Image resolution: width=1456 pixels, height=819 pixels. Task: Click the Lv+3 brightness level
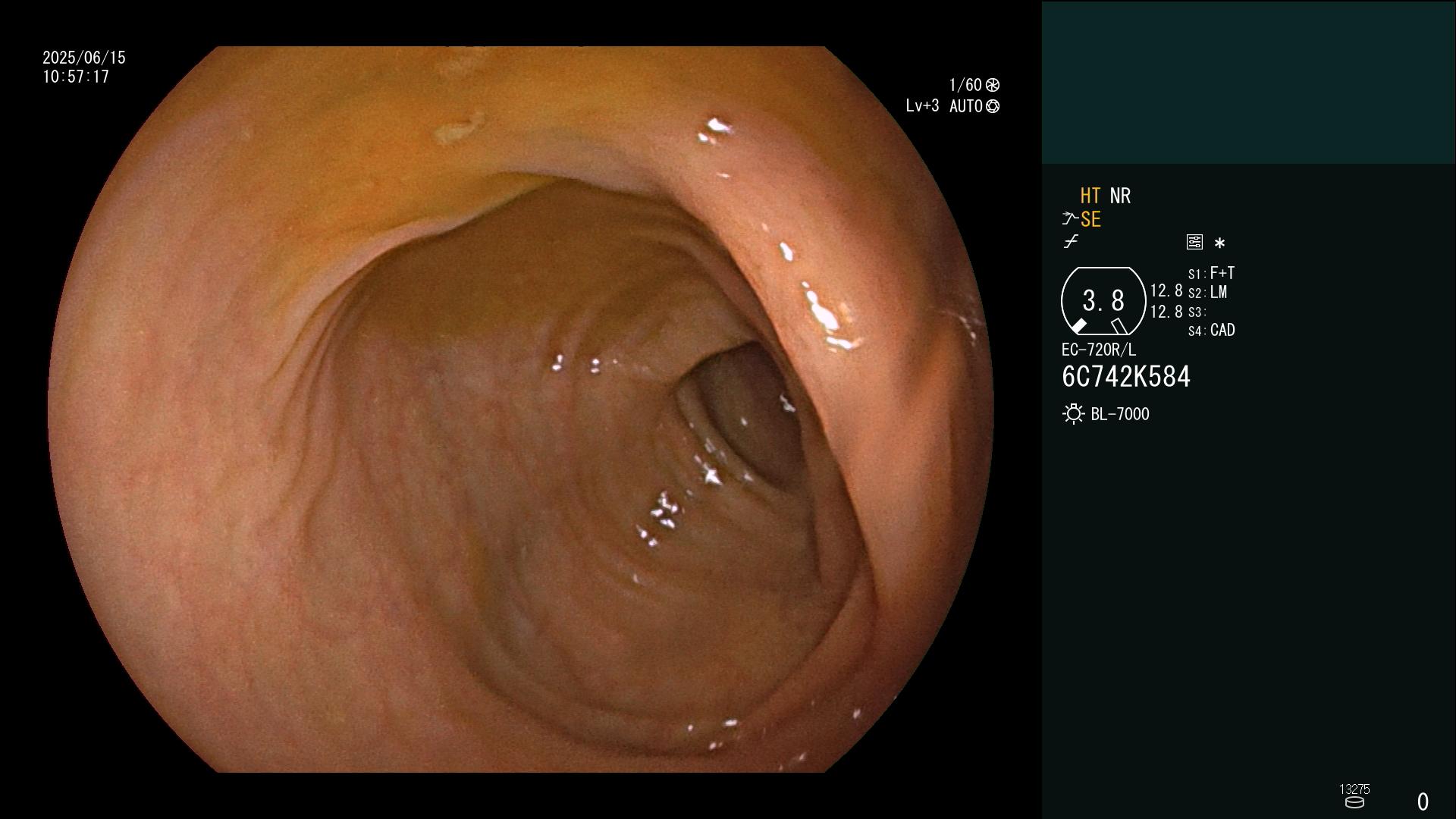[x=922, y=106]
